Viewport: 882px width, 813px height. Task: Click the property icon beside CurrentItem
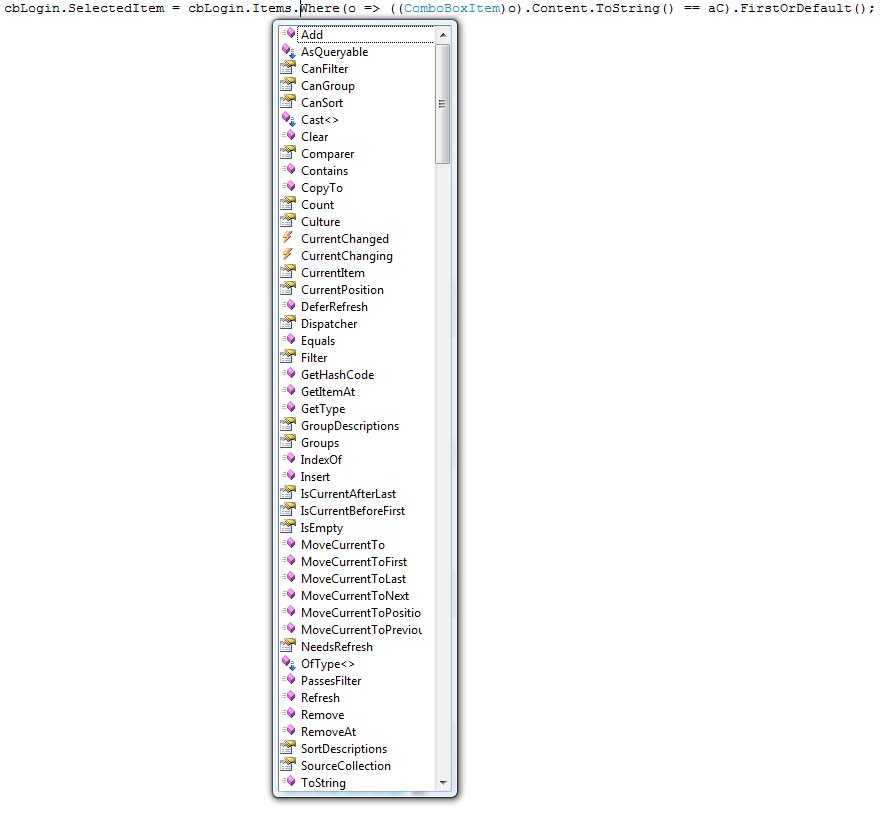click(x=289, y=272)
